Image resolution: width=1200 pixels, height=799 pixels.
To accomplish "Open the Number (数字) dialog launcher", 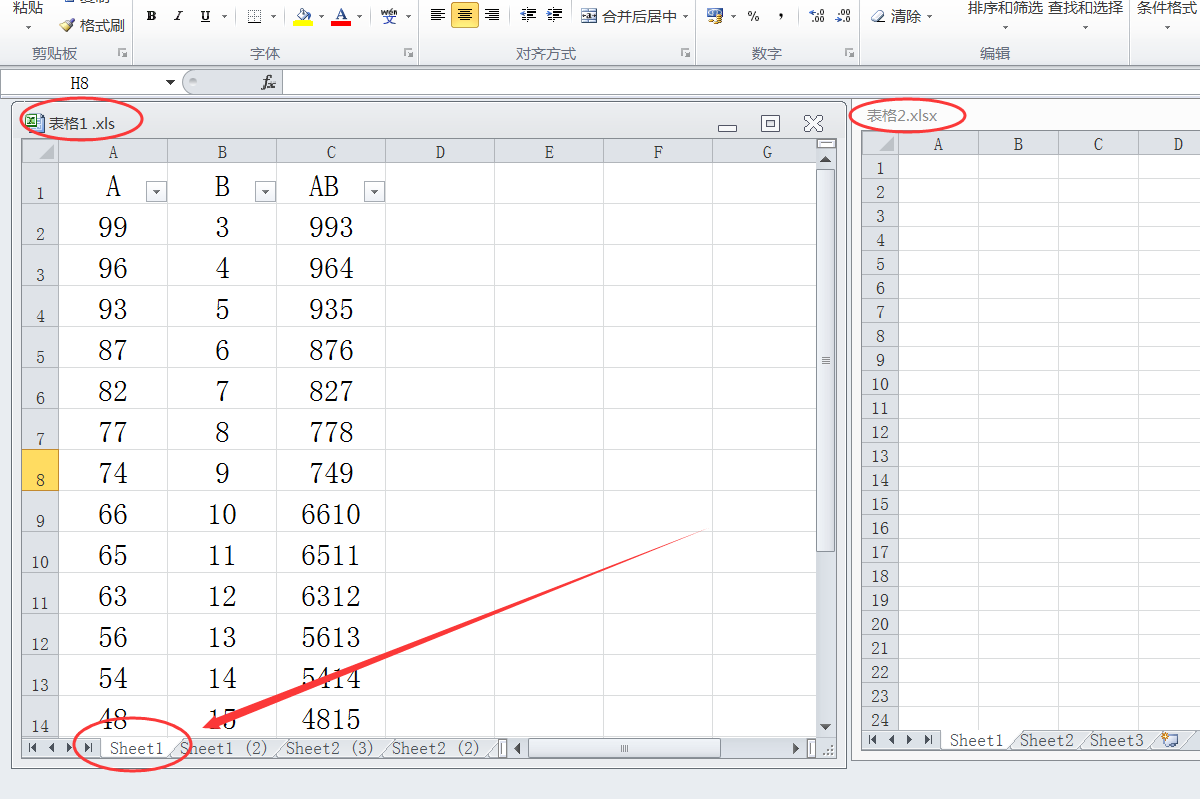I will (849, 52).
